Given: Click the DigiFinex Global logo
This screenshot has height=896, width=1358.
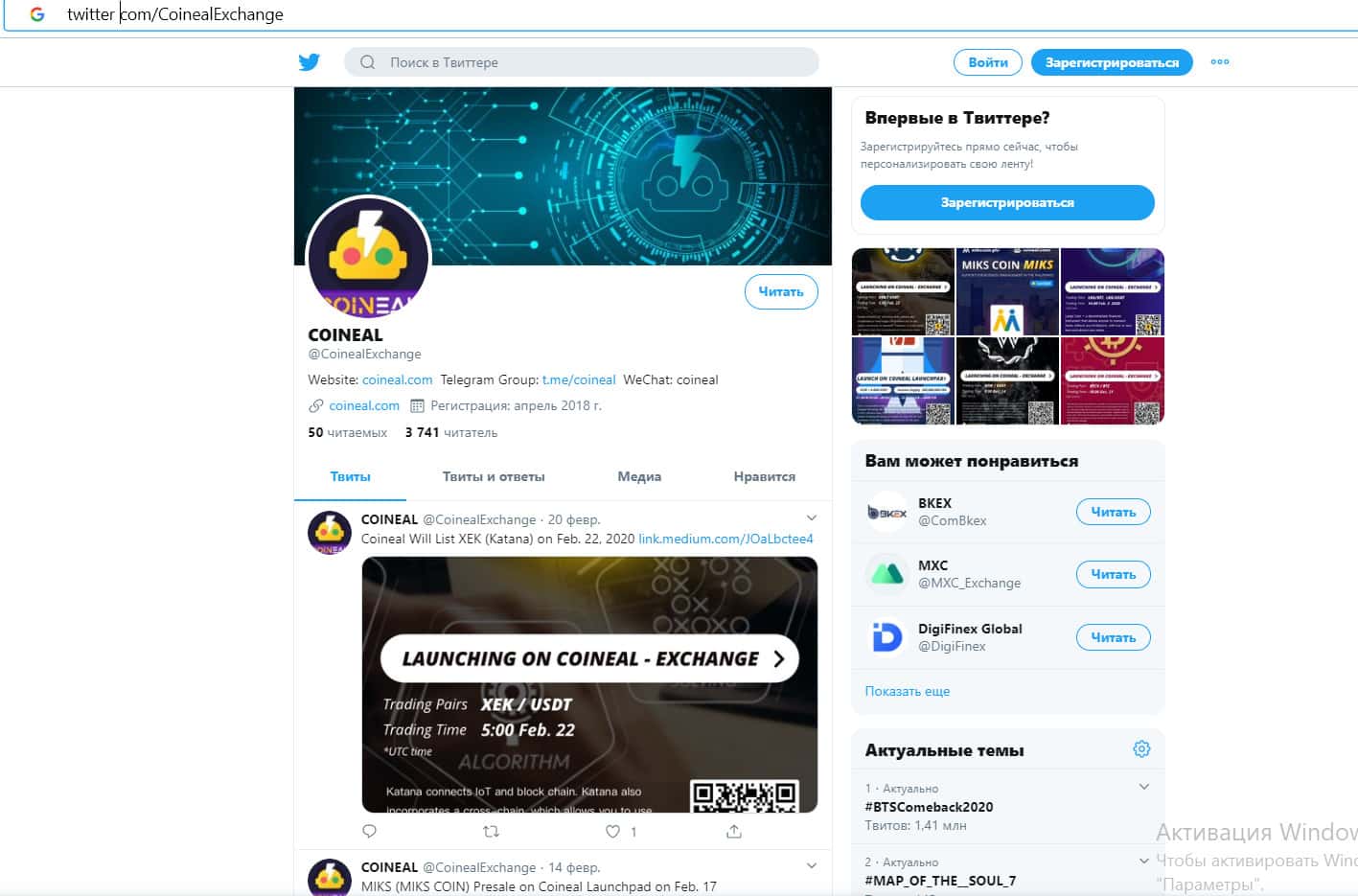Looking at the screenshot, I should (x=886, y=637).
